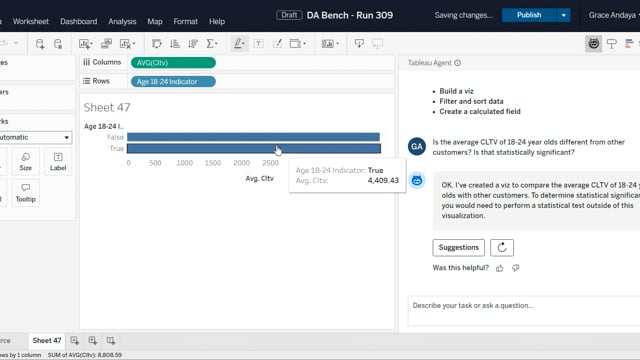This screenshot has width=640, height=360.
Task: Click the New Worksheet toolbar icon
Action: 86,44
